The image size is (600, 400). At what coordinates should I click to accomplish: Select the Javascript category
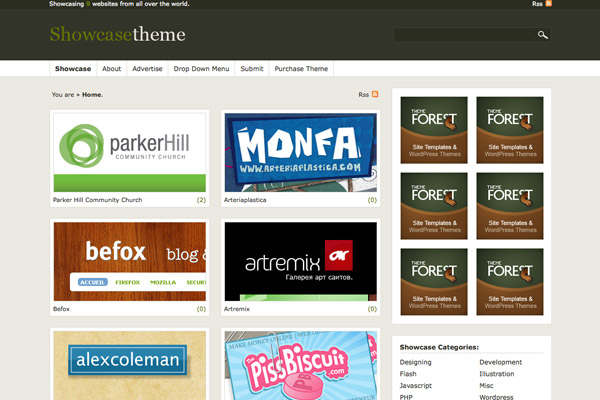(x=416, y=385)
